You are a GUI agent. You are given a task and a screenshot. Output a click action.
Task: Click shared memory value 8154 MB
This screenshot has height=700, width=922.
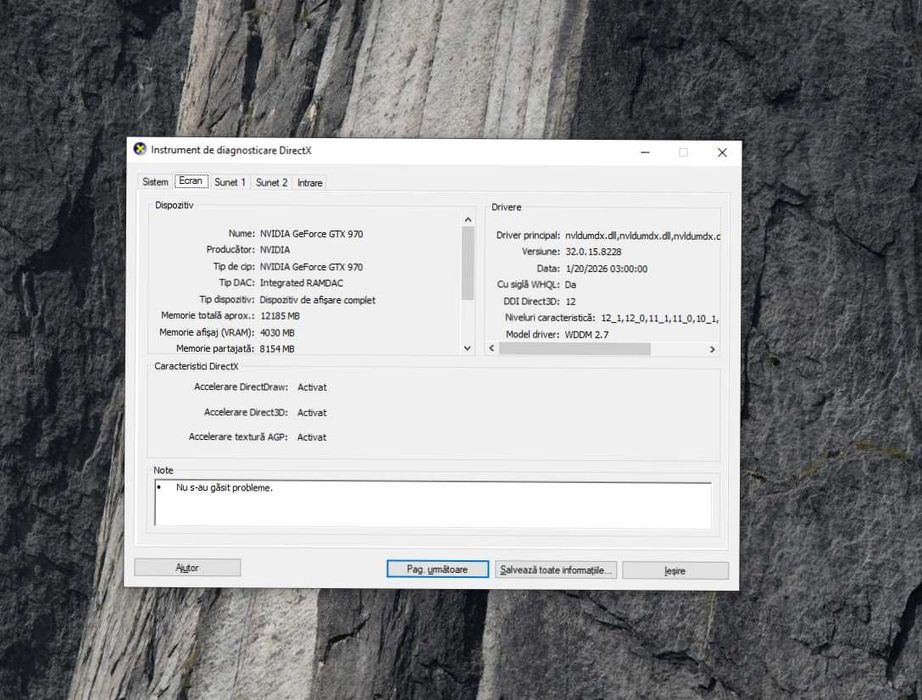coord(277,349)
